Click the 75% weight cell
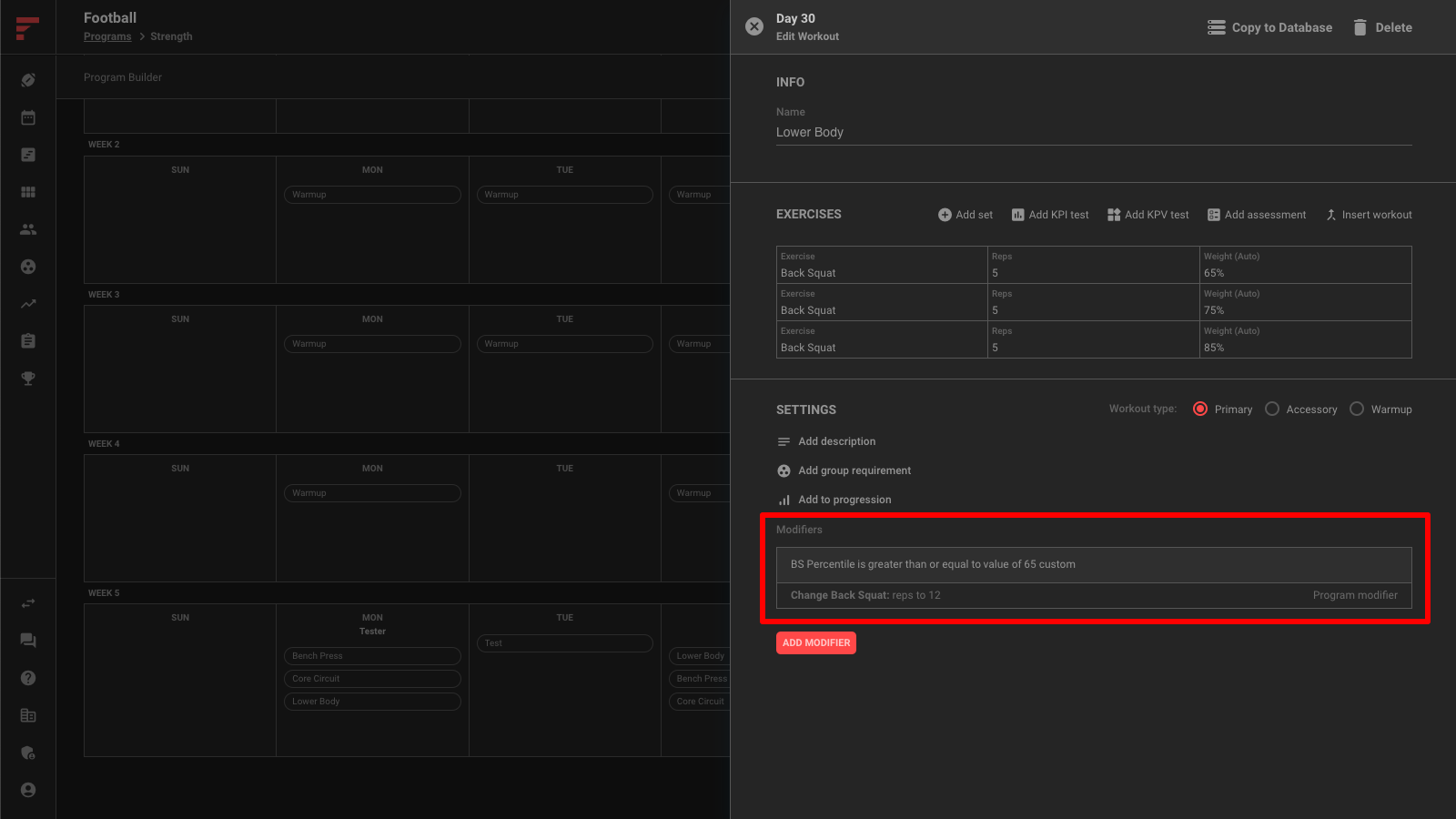This screenshot has height=819, width=1456. click(x=1305, y=302)
